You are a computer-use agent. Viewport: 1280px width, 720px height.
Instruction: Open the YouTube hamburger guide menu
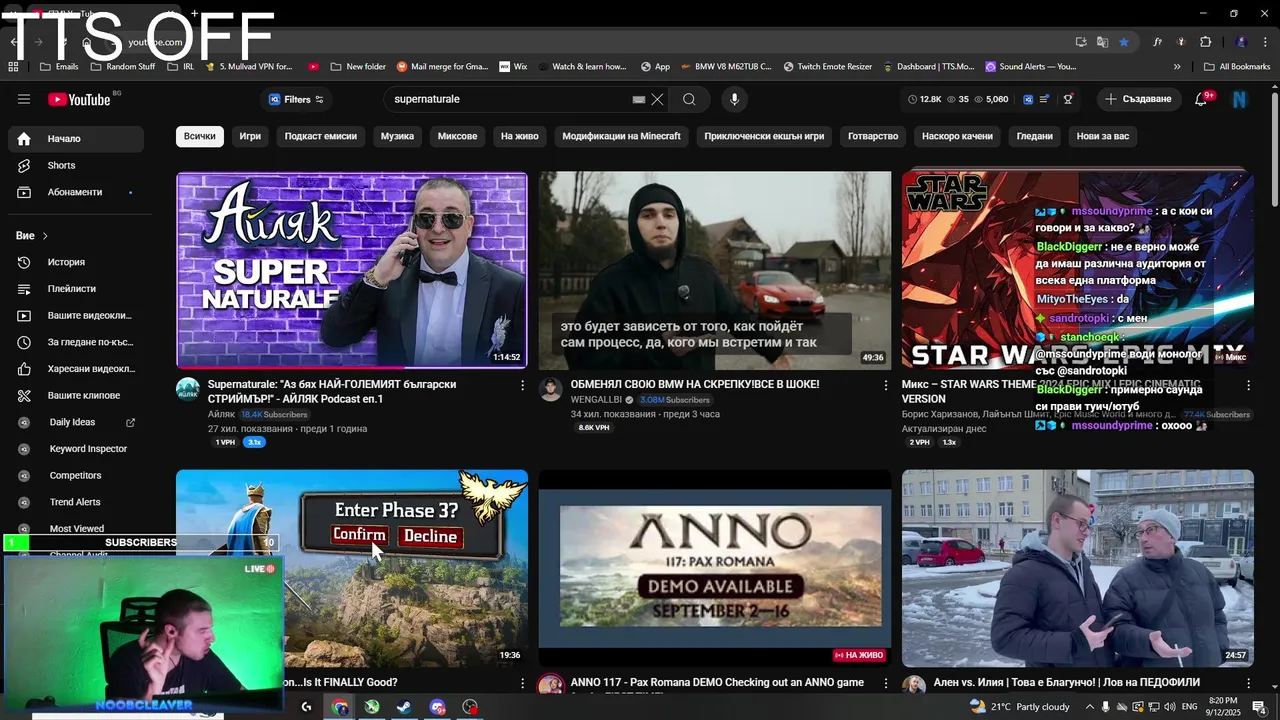[24, 99]
